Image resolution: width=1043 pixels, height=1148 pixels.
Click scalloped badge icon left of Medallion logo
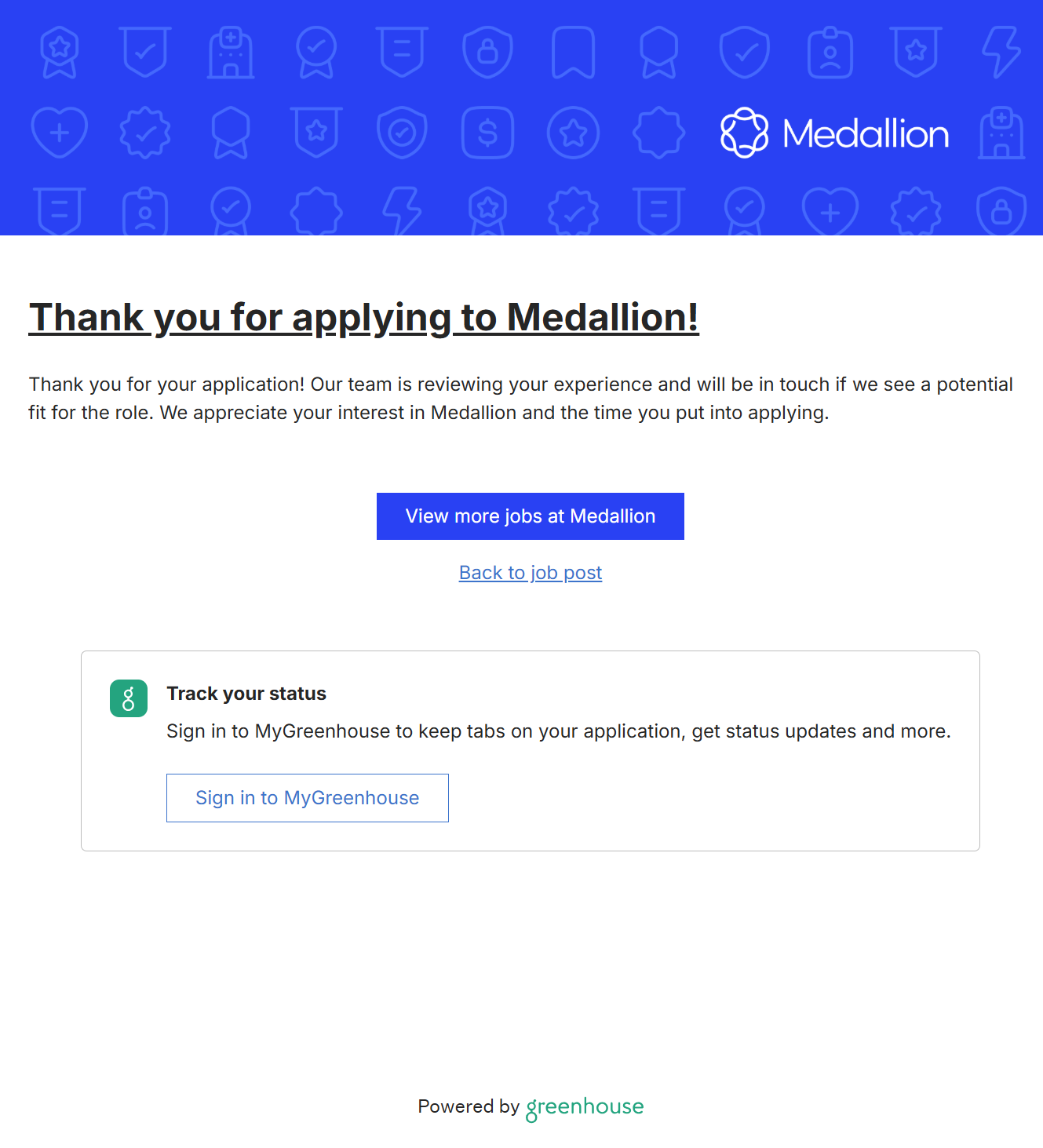[x=658, y=133]
